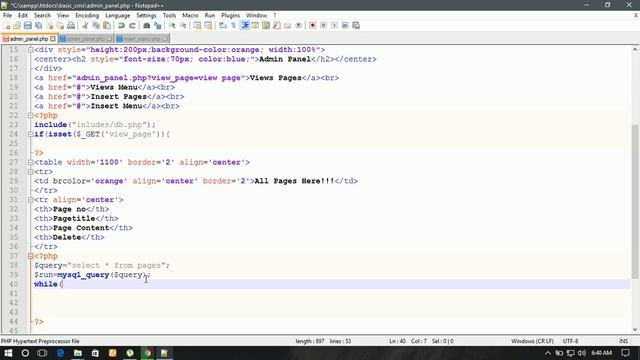Toggle Show All Characters toolbar button
The height and width of the screenshot is (360, 640).
(233, 26)
